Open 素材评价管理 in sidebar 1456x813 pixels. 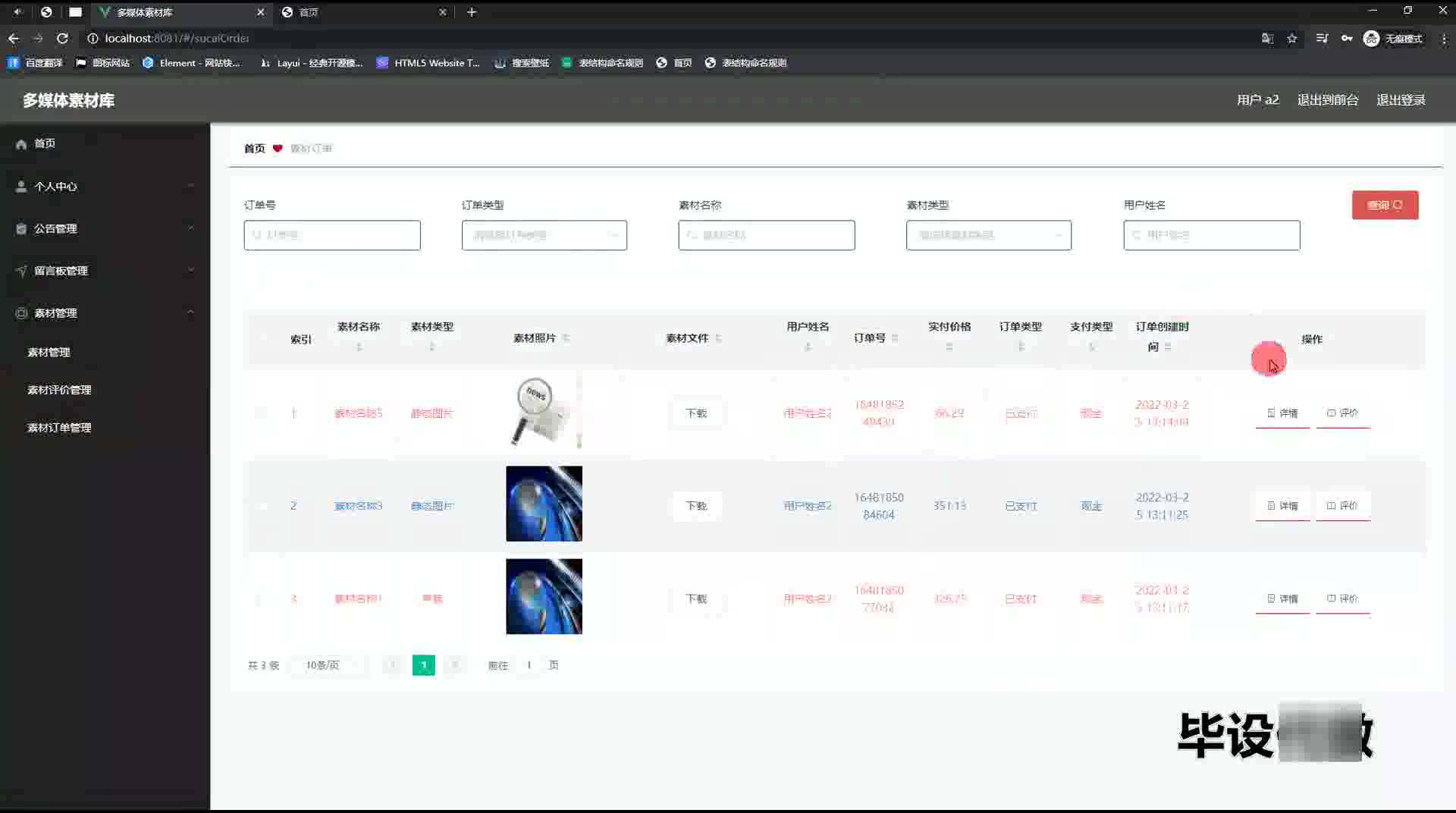click(59, 390)
